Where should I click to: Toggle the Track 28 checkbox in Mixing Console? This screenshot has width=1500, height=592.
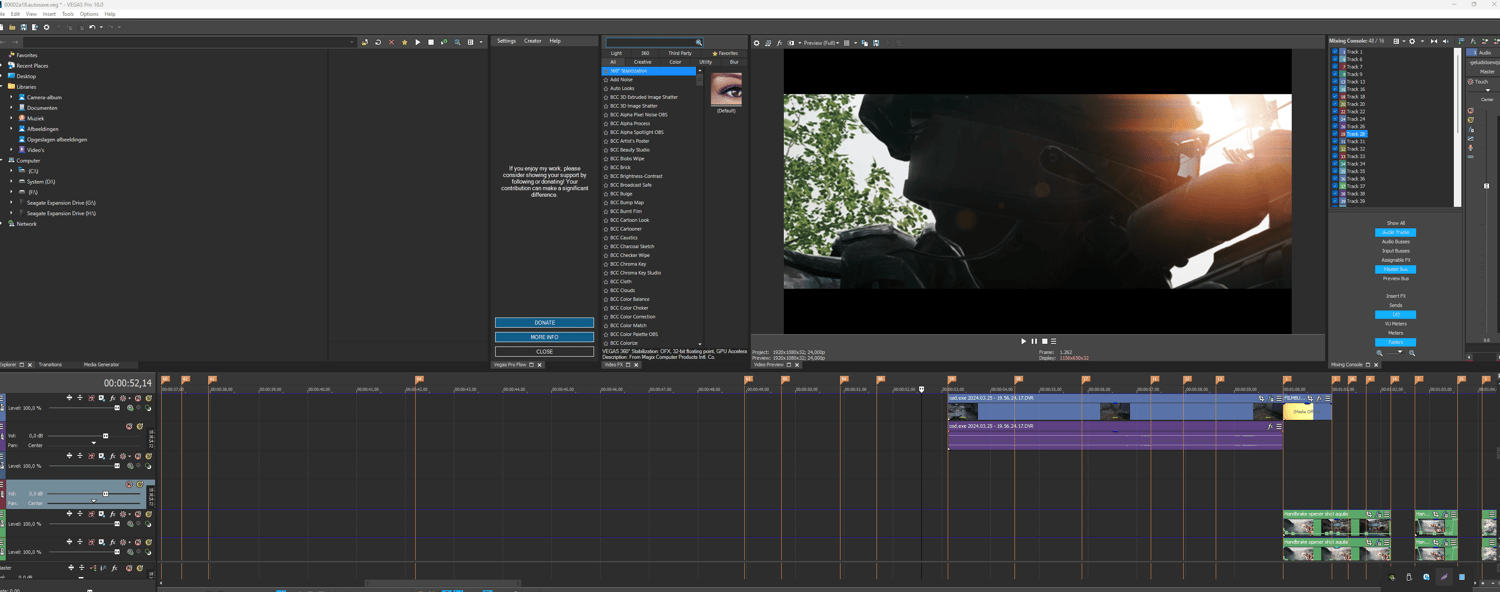coord(1335,134)
